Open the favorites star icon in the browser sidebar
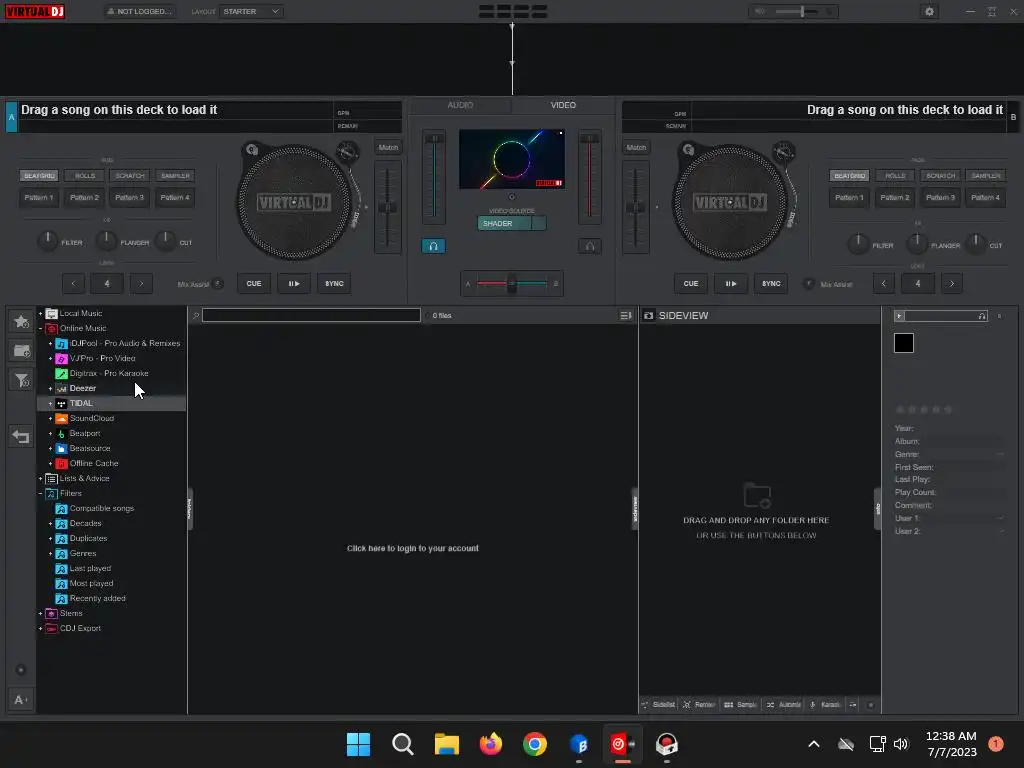The image size is (1024, 768). pyautogui.click(x=21, y=321)
